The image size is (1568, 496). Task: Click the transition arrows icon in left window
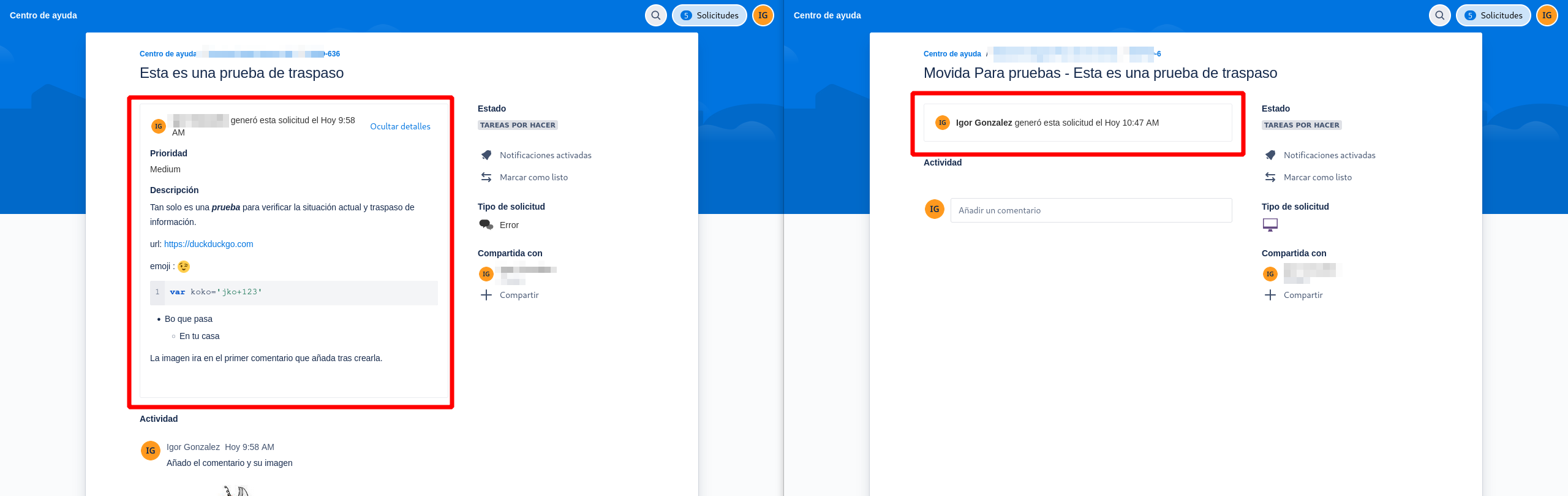486,177
